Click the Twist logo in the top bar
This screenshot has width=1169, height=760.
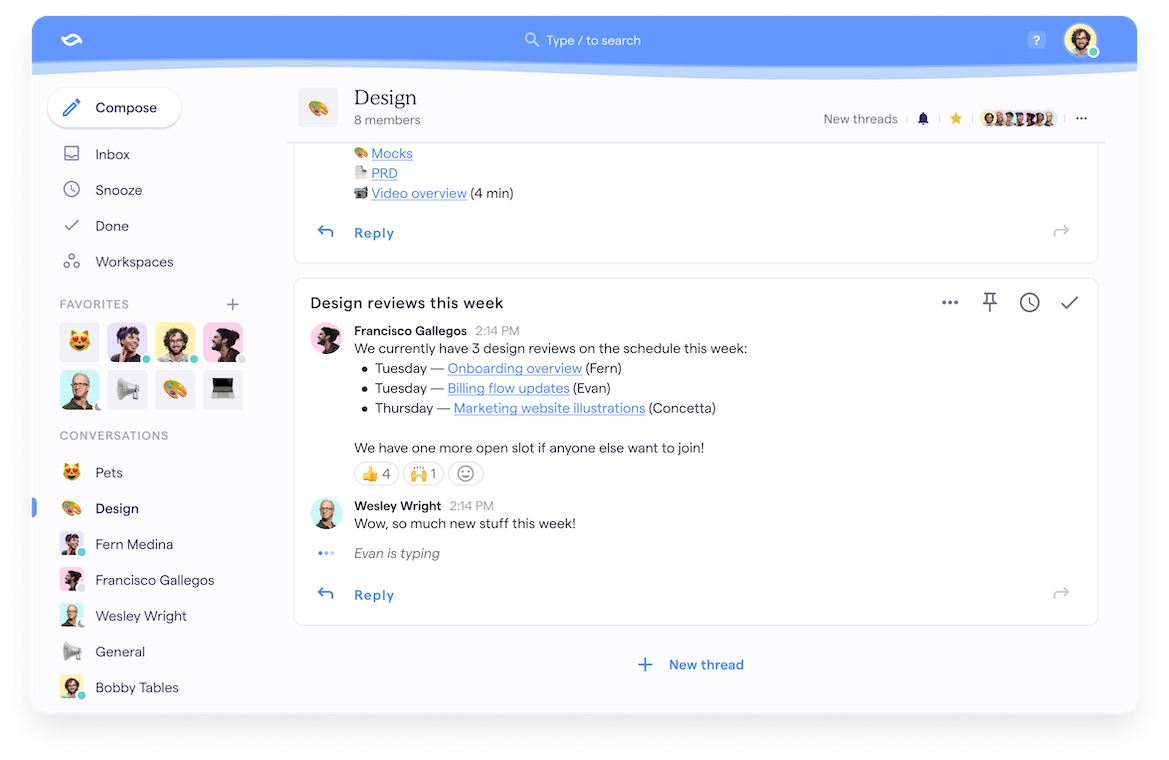[x=69, y=40]
